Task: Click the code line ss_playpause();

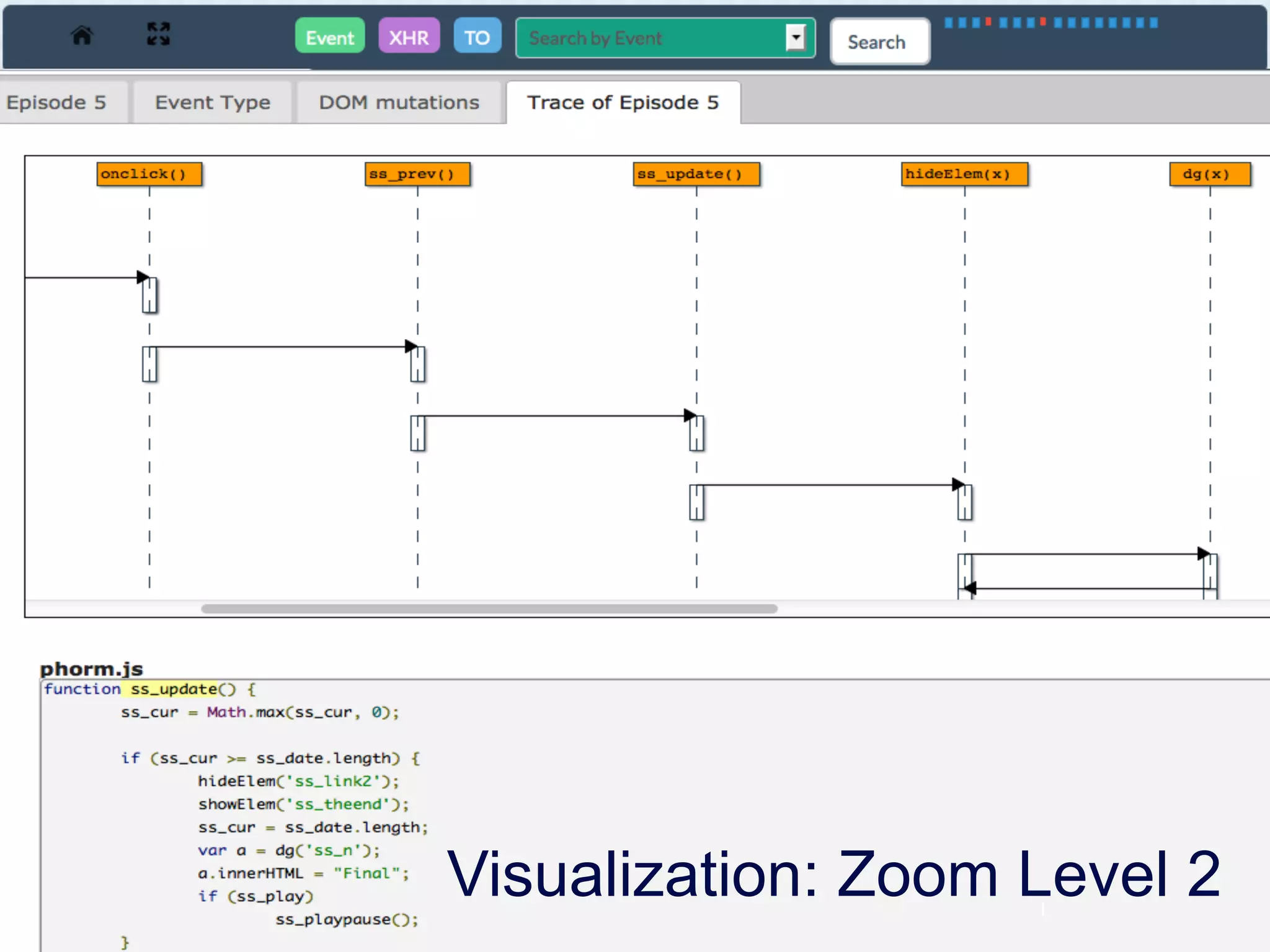Action: [347, 919]
